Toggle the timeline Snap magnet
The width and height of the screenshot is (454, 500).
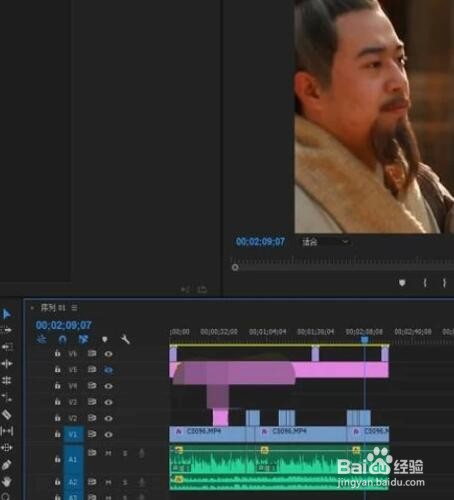[x=62, y=339]
